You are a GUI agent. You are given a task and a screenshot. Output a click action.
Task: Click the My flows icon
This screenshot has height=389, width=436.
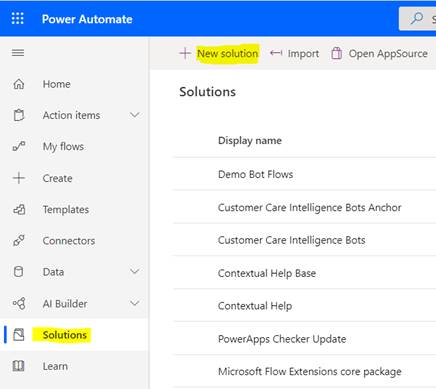[19, 146]
